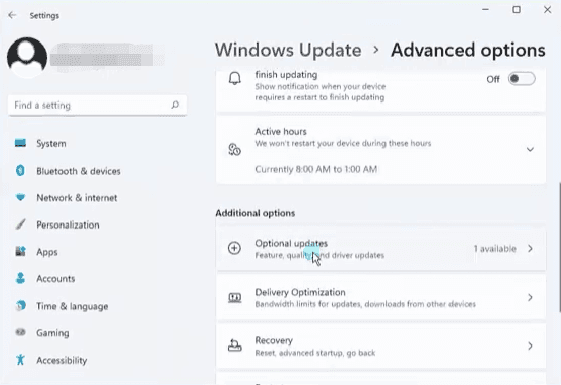Viewport: 561px width, 385px height.
Task: Click the Personalization brush icon
Action: 20,225
